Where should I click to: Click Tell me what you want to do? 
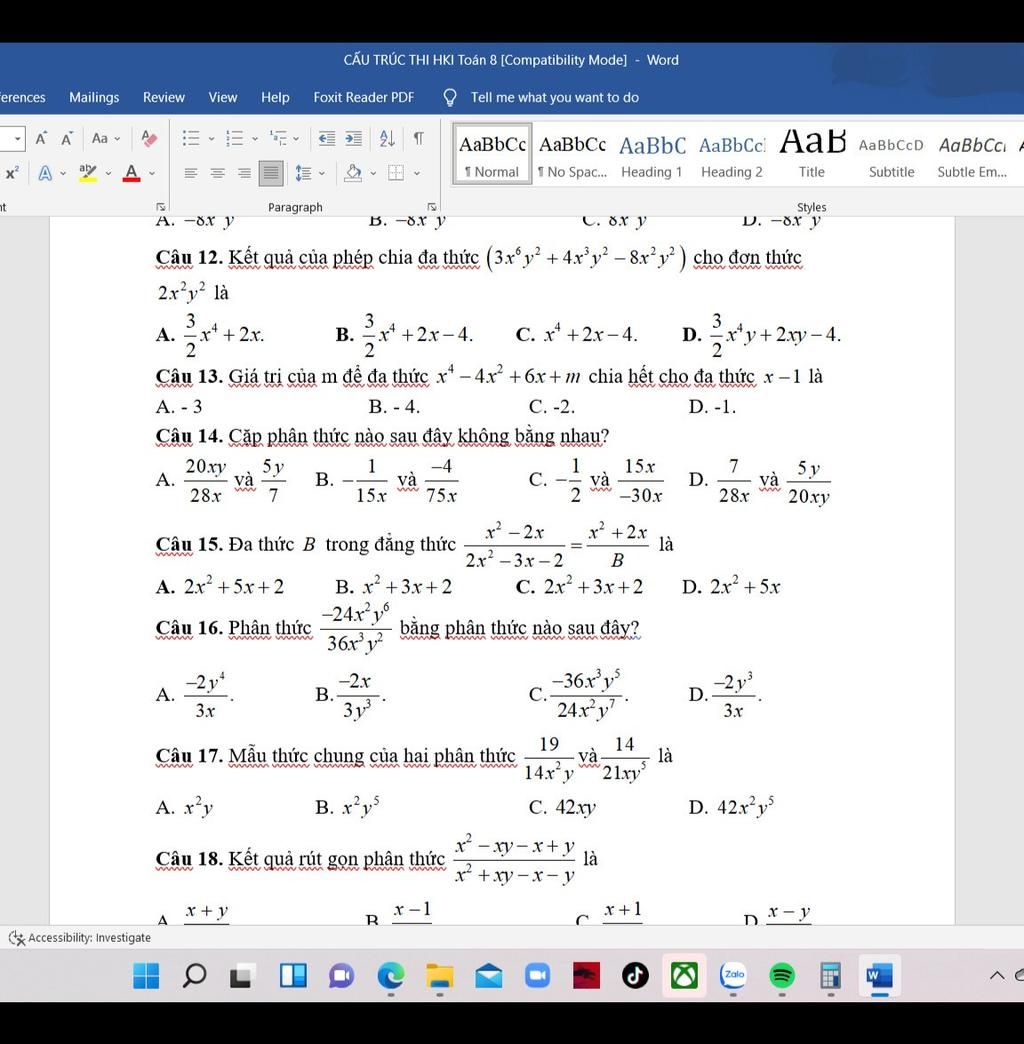tap(554, 97)
